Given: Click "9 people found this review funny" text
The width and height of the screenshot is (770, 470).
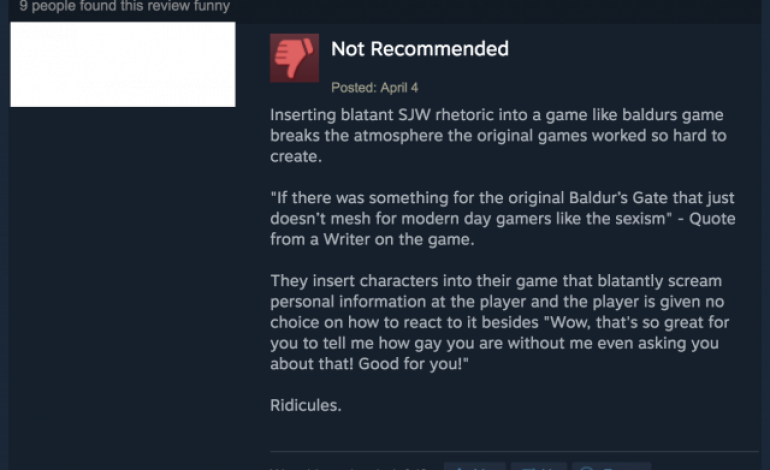Looking at the screenshot, I should click(125, 6).
